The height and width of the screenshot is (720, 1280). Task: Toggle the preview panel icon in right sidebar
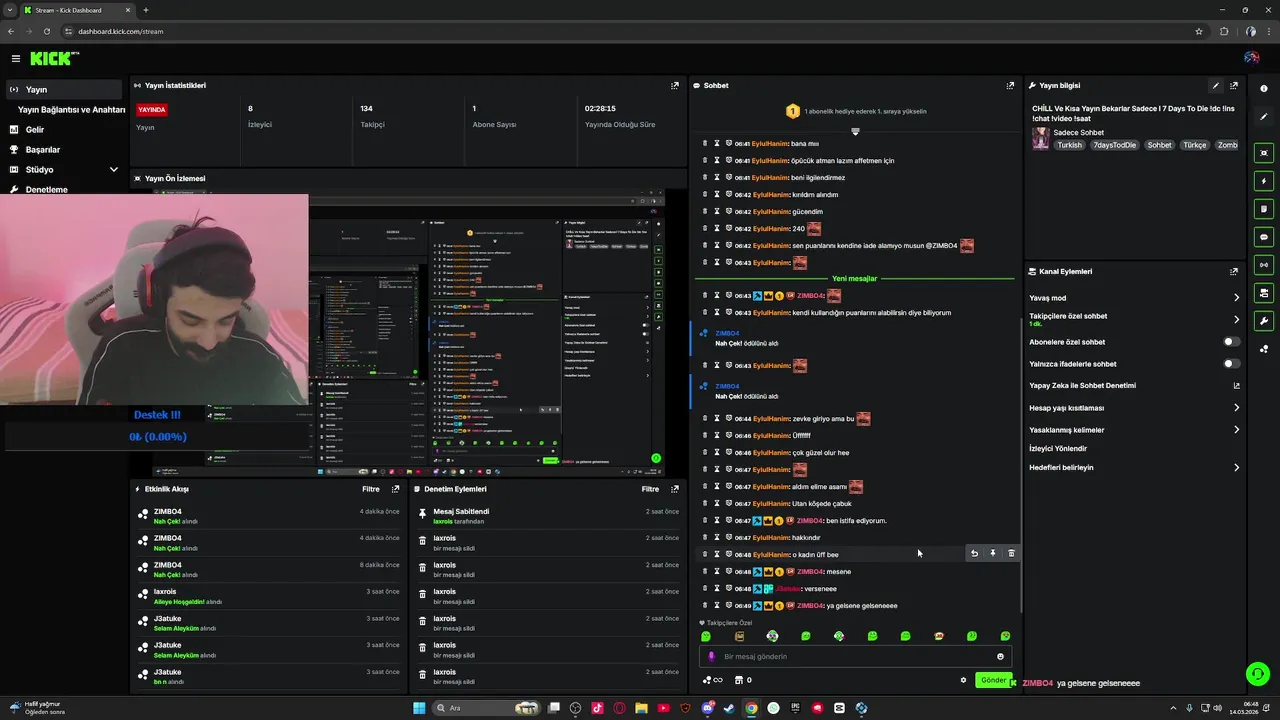[1264, 153]
